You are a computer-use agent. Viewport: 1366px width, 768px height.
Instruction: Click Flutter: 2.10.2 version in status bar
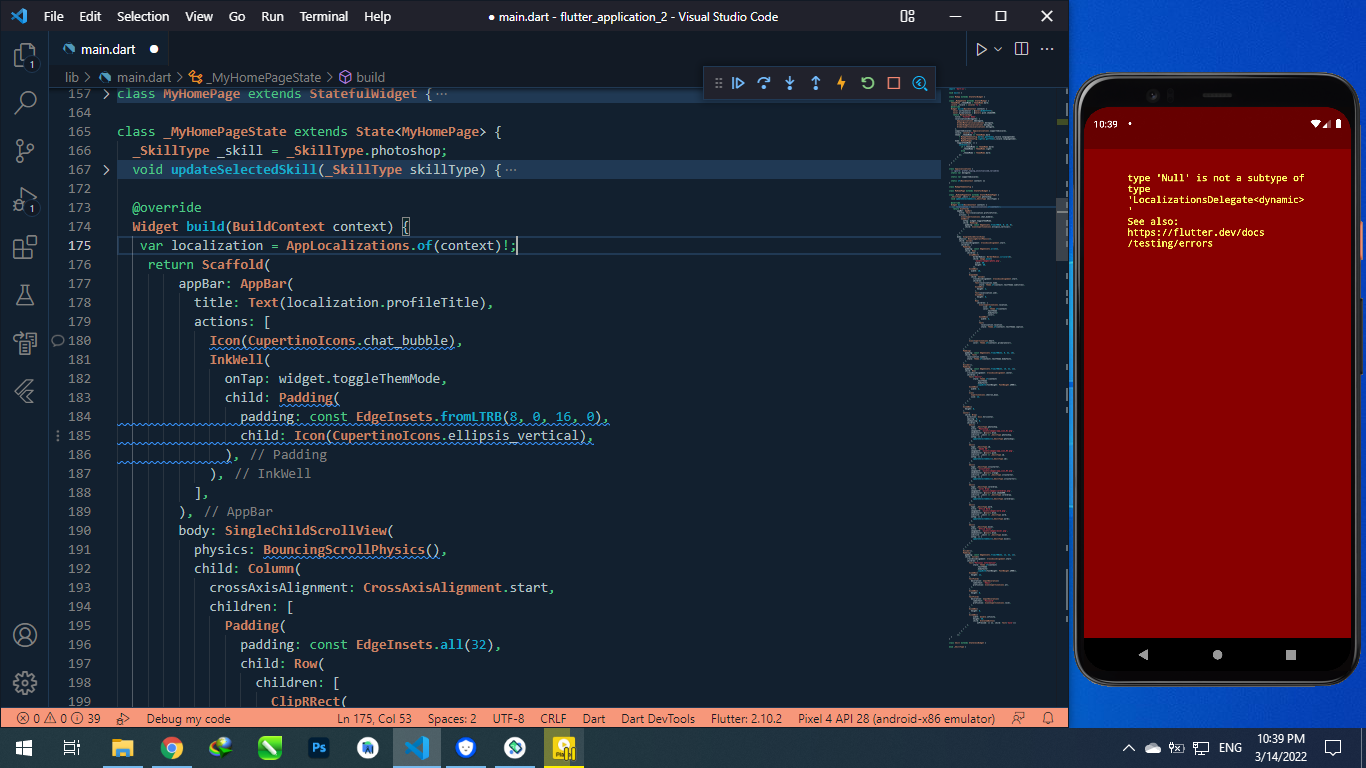click(746, 718)
